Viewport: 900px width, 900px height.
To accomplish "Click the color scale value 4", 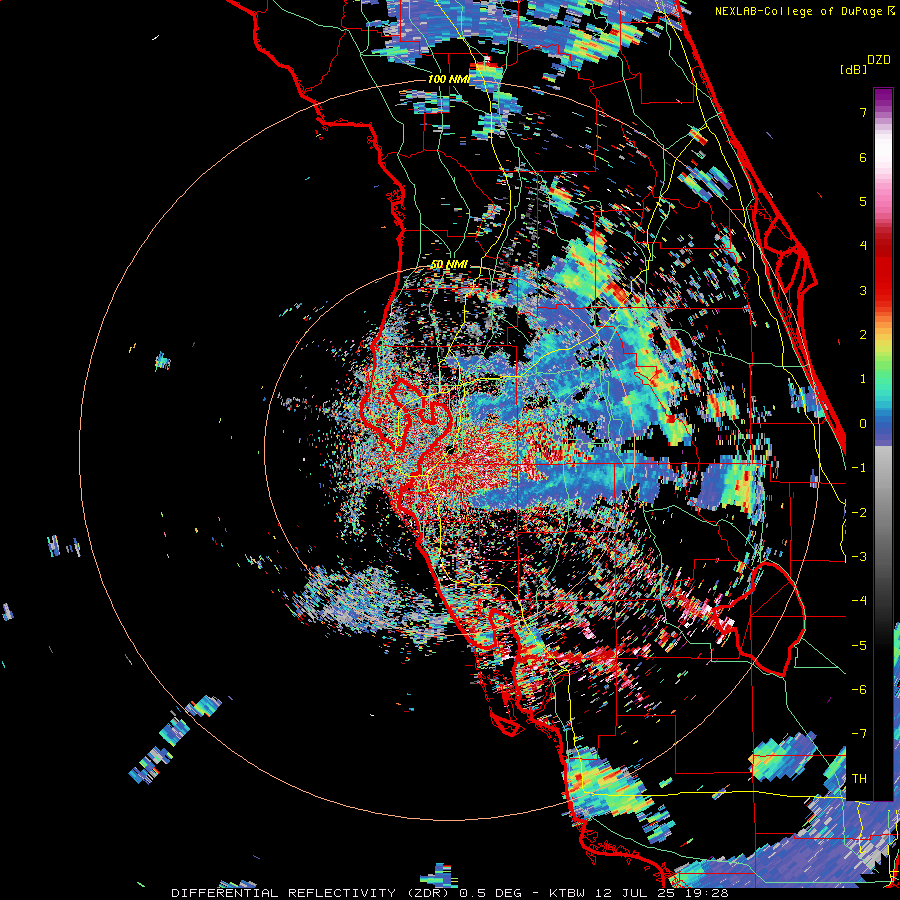I will (x=863, y=246).
